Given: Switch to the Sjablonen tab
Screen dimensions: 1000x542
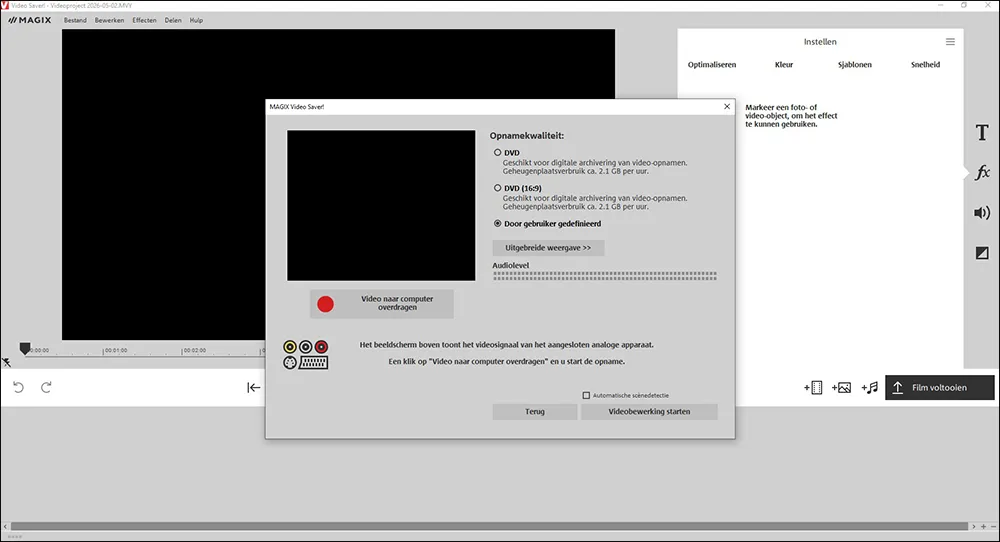Looking at the screenshot, I should tap(855, 64).
